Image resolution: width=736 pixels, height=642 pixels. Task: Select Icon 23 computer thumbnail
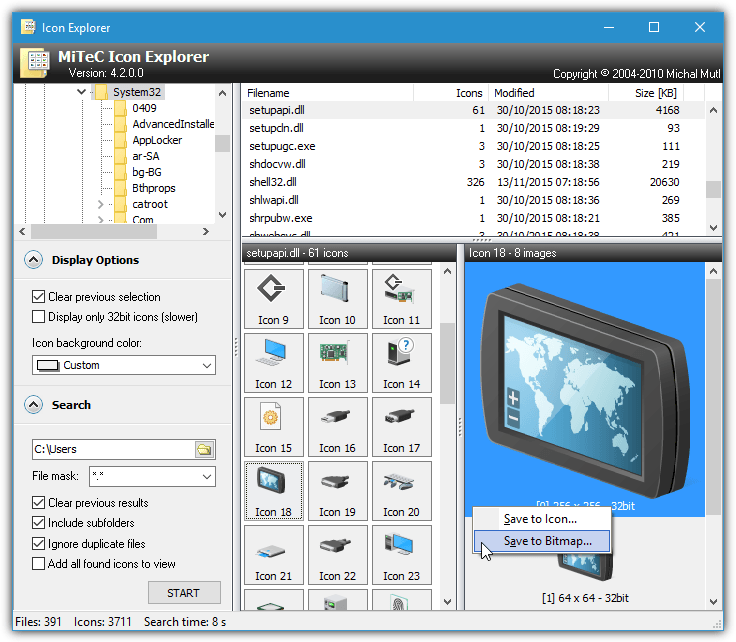401,555
